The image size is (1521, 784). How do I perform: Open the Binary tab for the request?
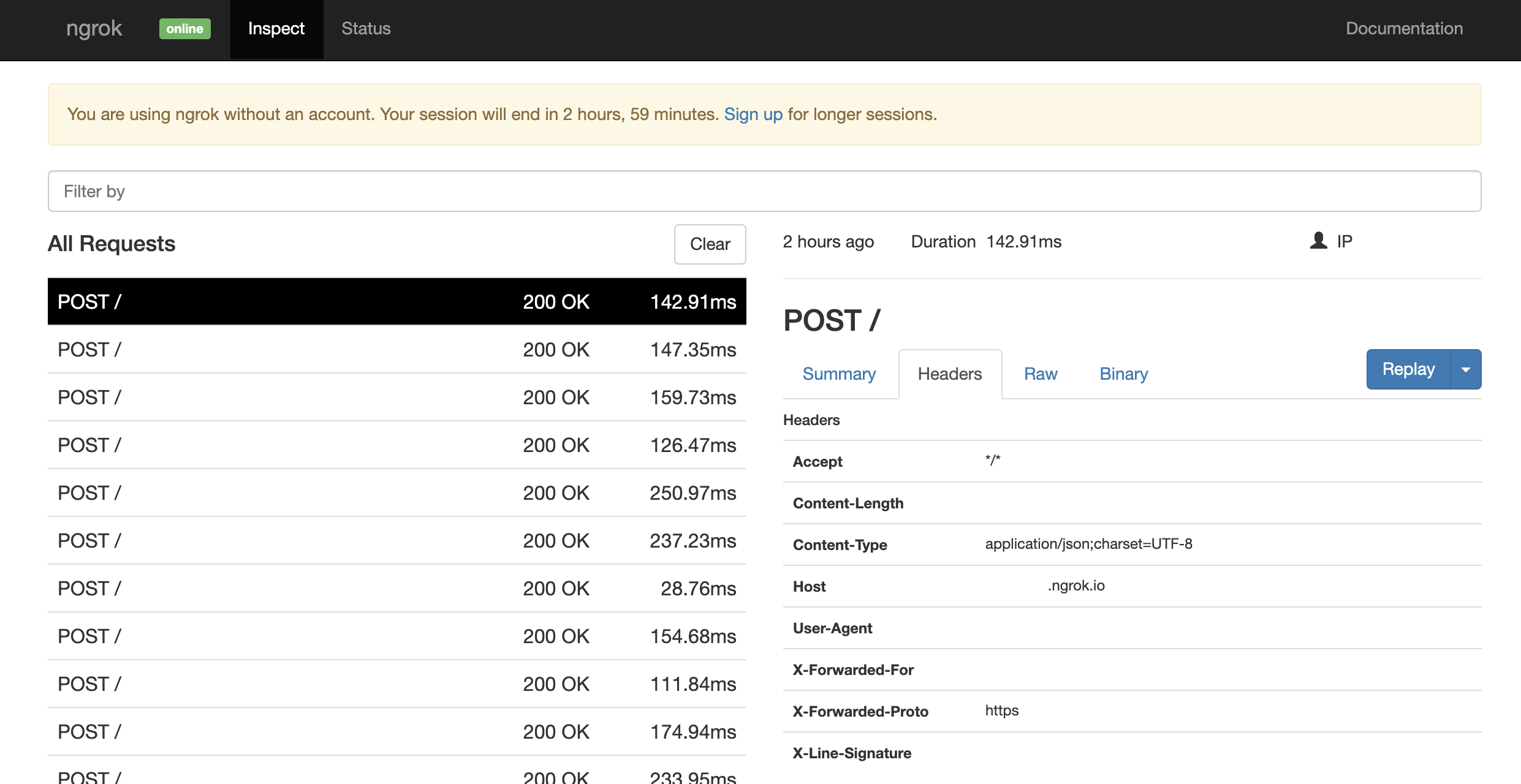(x=1123, y=374)
